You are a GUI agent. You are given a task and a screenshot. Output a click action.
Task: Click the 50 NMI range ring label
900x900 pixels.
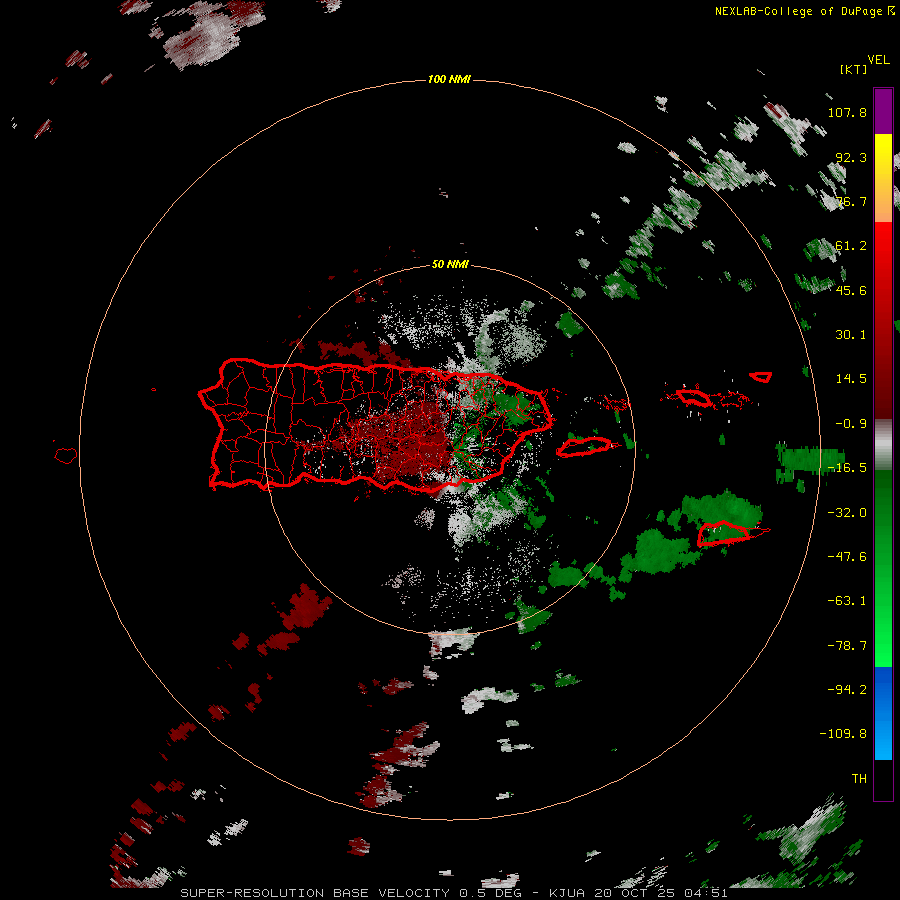(450, 264)
